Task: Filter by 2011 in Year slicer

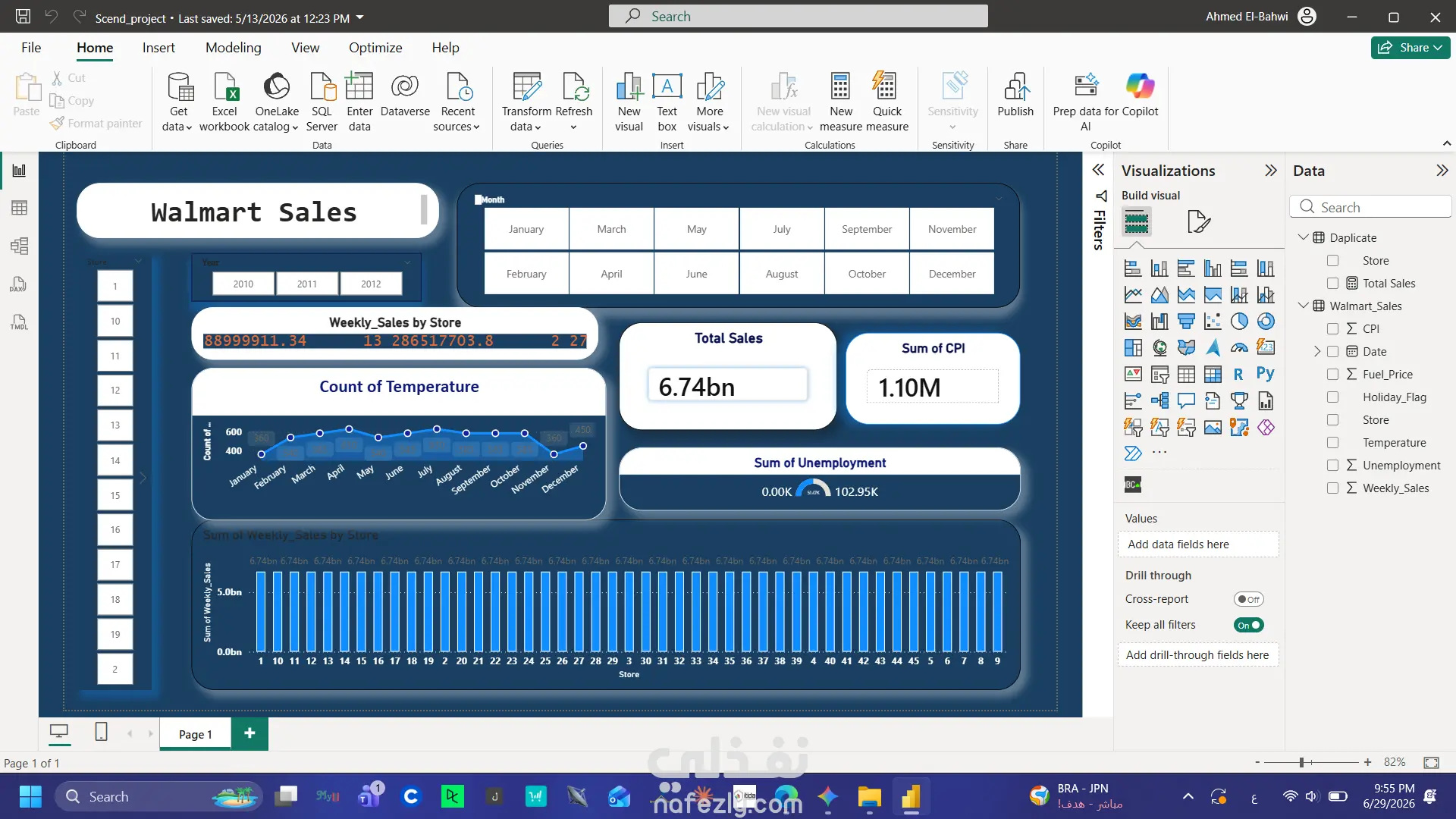Action: (307, 284)
